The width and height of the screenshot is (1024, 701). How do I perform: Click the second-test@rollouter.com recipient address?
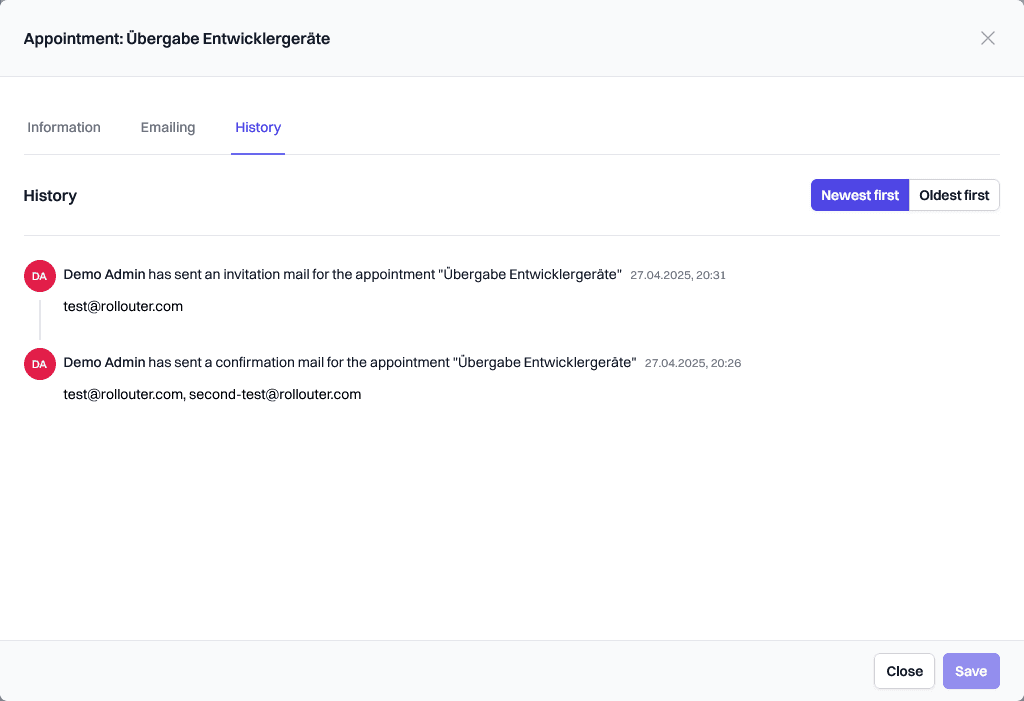(275, 395)
